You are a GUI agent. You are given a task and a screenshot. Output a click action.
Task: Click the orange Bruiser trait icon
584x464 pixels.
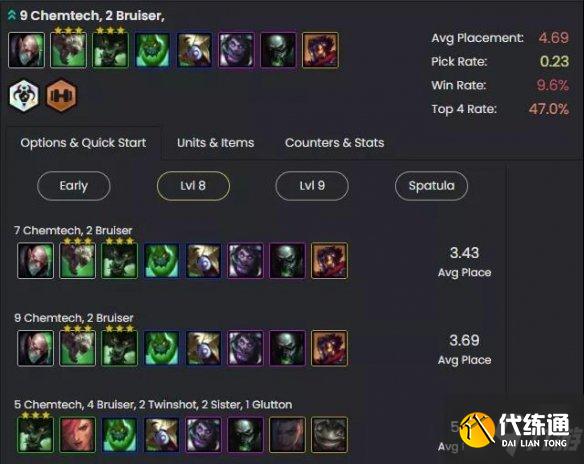tap(61, 96)
